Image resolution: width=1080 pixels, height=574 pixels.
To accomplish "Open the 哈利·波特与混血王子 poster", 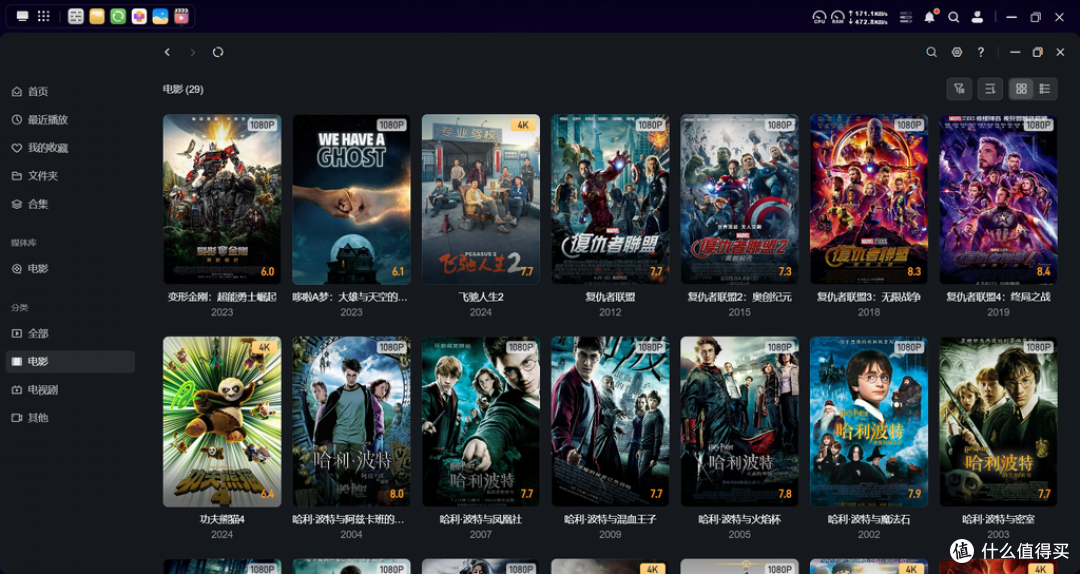I will (x=610, y=422).
